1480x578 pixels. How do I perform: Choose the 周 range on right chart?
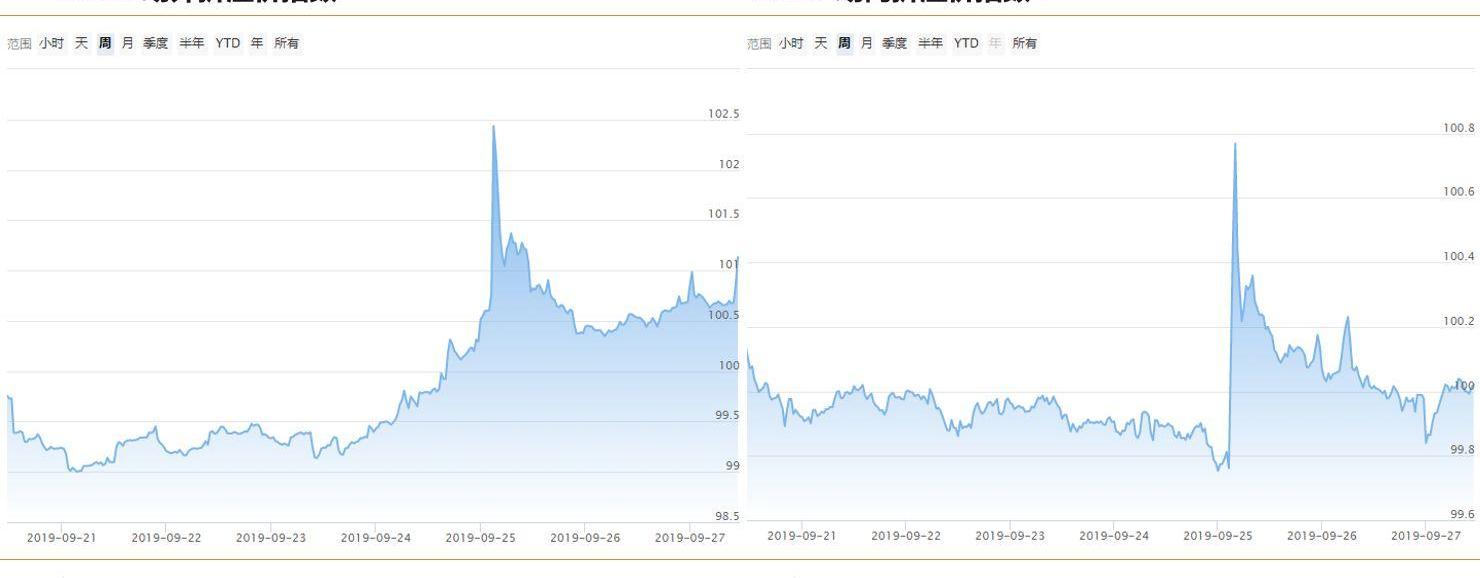click(845, 43)
